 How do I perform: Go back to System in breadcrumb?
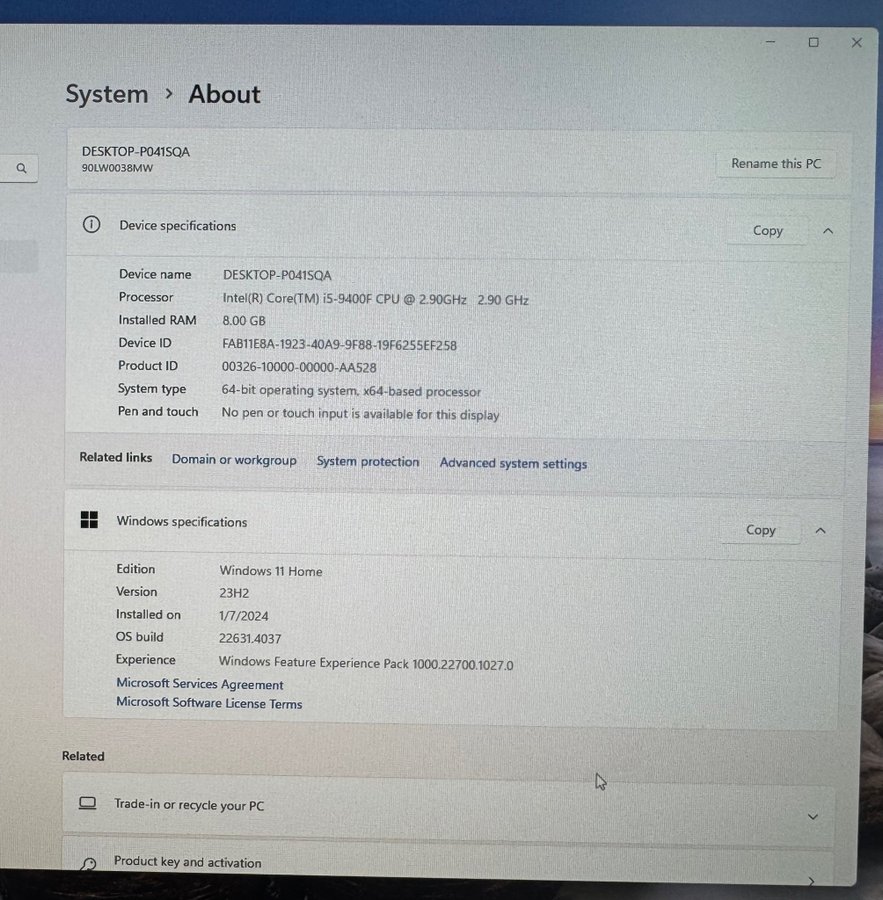tap(106, 94)
